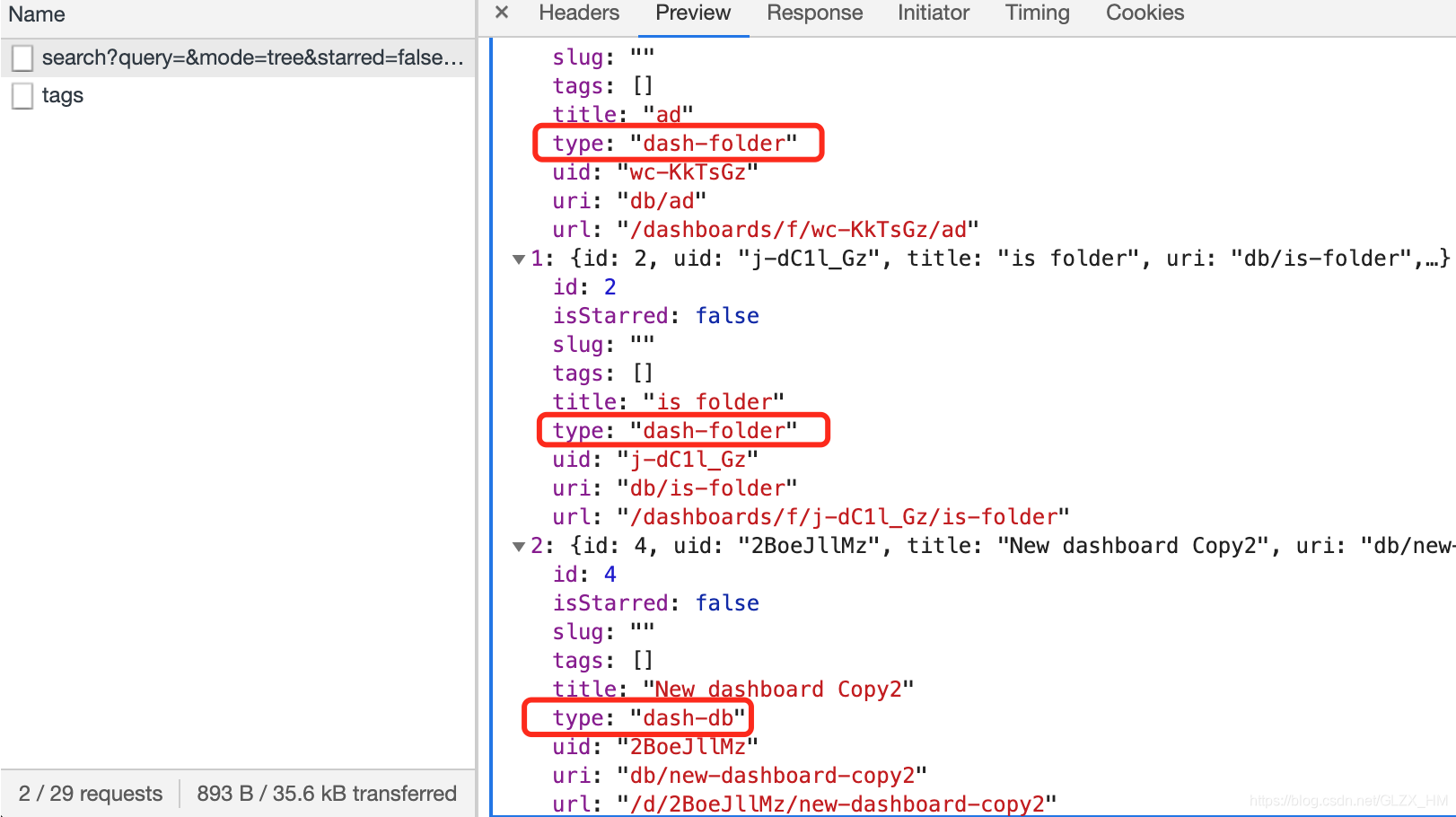Click the id: 4 line
Viewport: 1456px width, 817px height.
[584, 575]
